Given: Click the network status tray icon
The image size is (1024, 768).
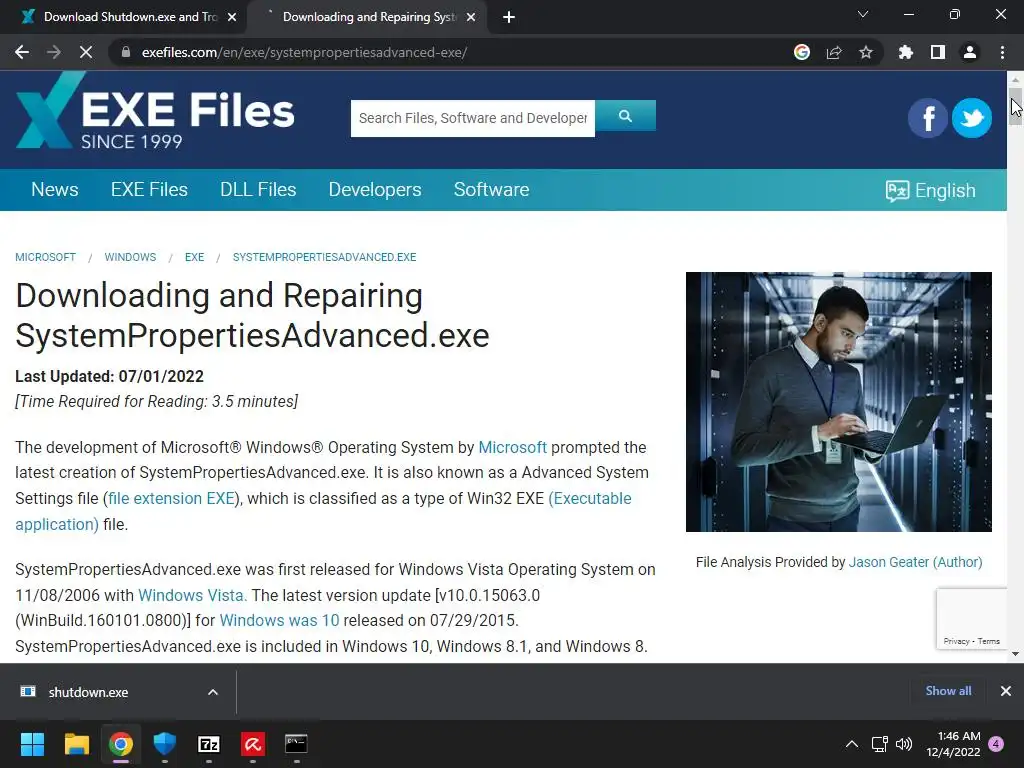Looking at the screenshot, I should pyautogui.click(x=880, y=744).
